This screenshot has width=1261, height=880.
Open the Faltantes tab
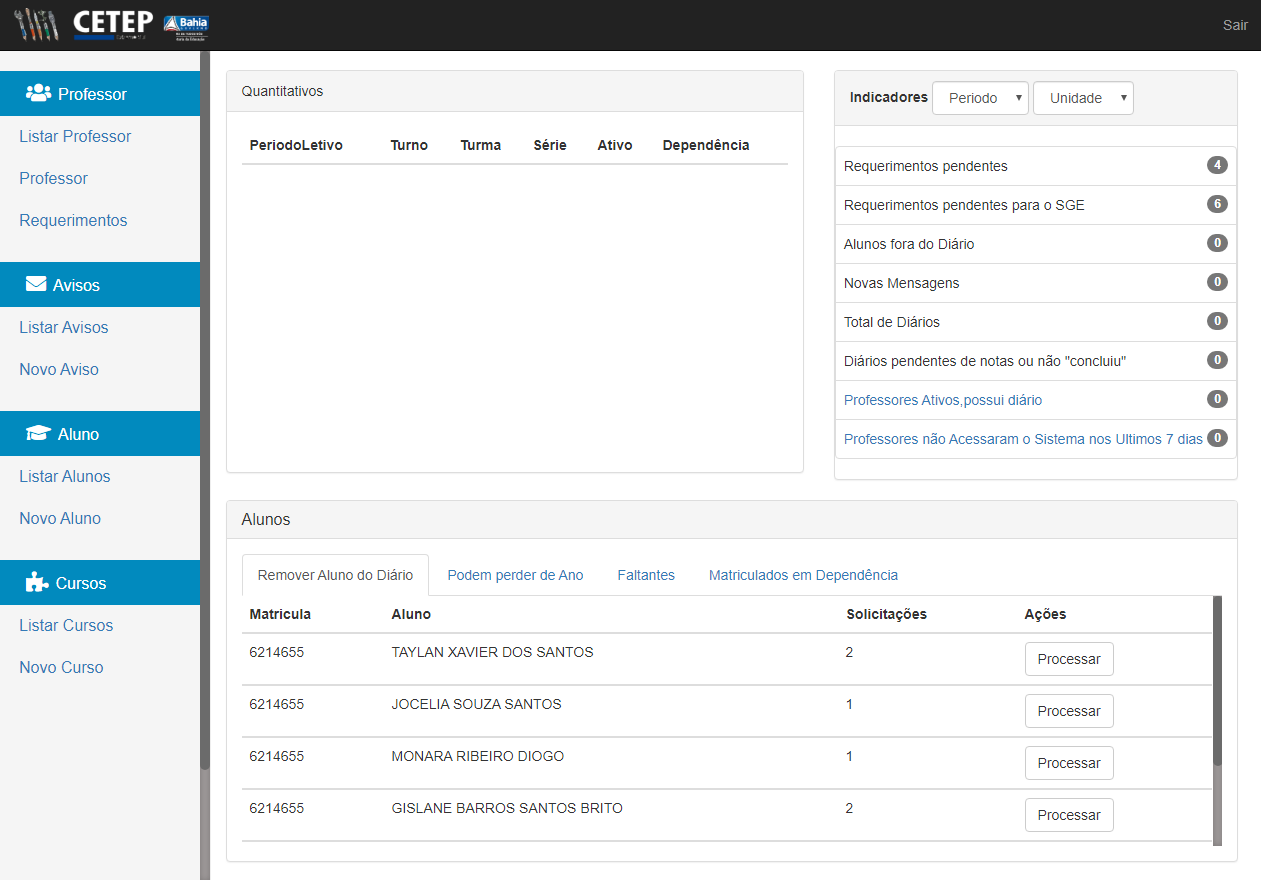(x=646, y=575)
